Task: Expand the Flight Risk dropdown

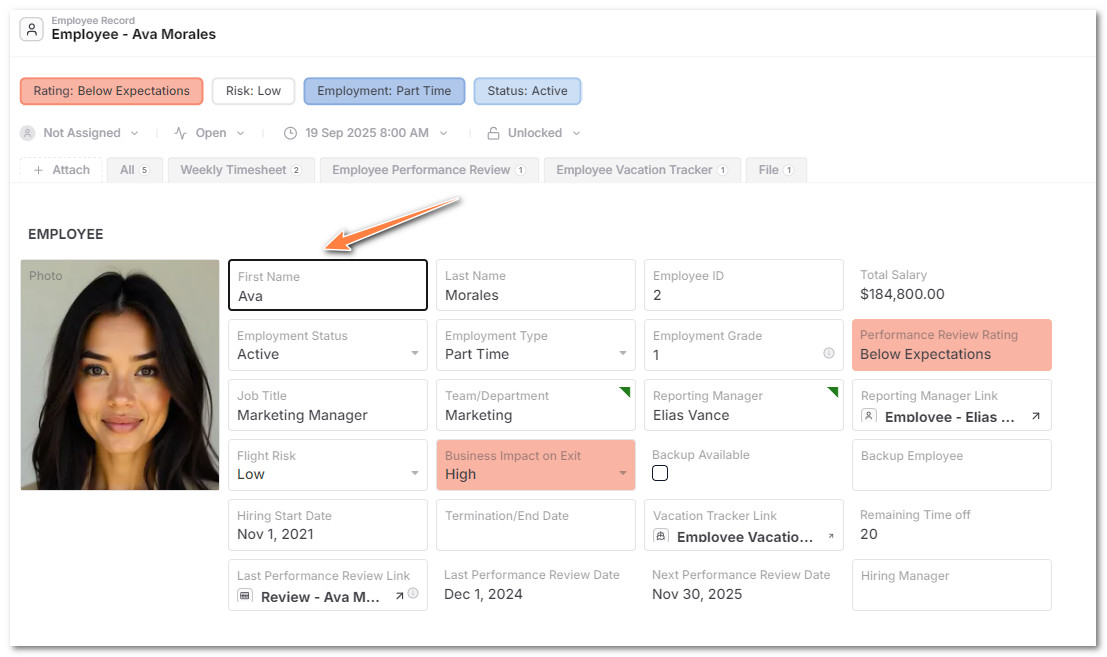Action: point(415,474)
